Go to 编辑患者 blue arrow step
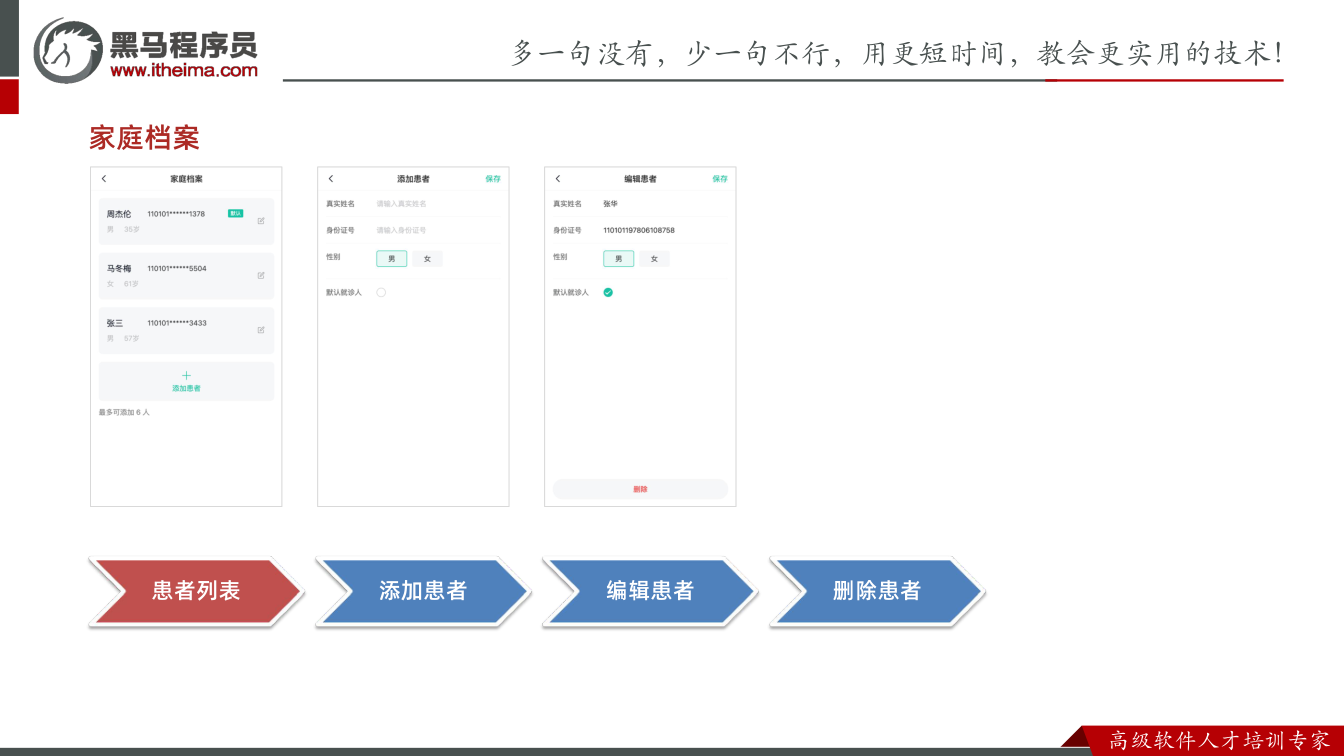 click(x=650, y=591)
